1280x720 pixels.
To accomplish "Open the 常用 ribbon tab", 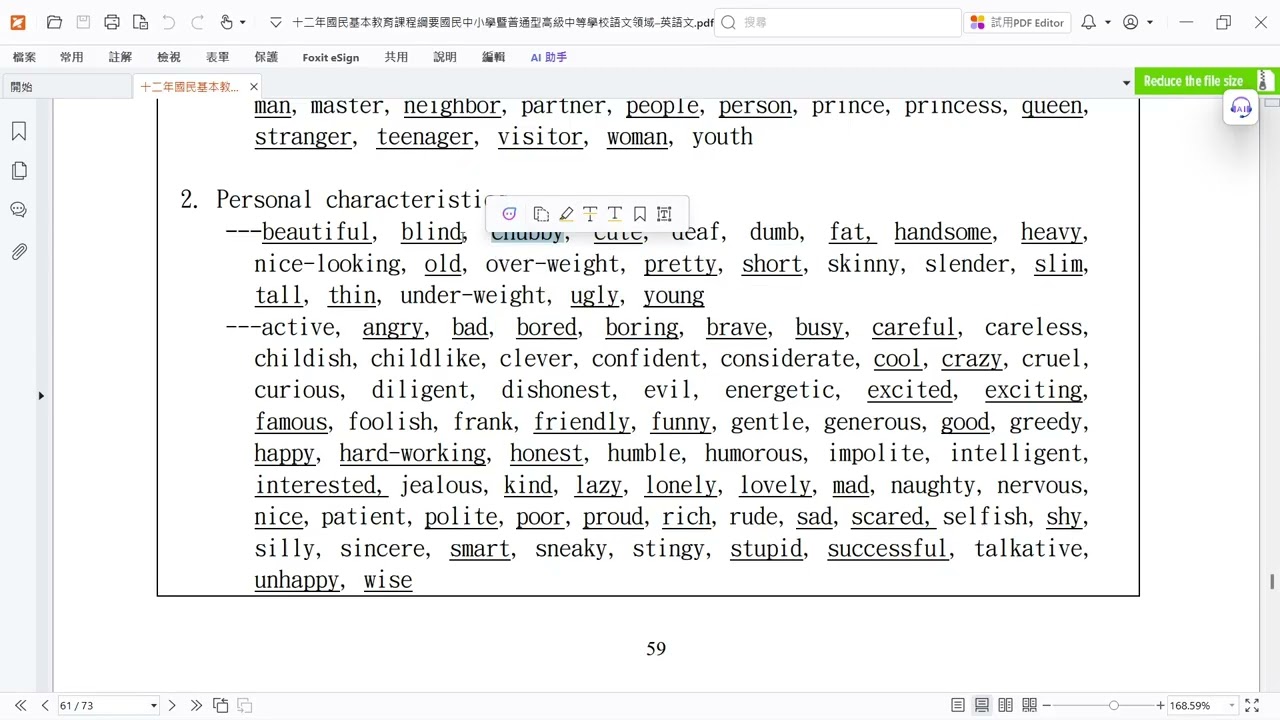I will (71, 57).
